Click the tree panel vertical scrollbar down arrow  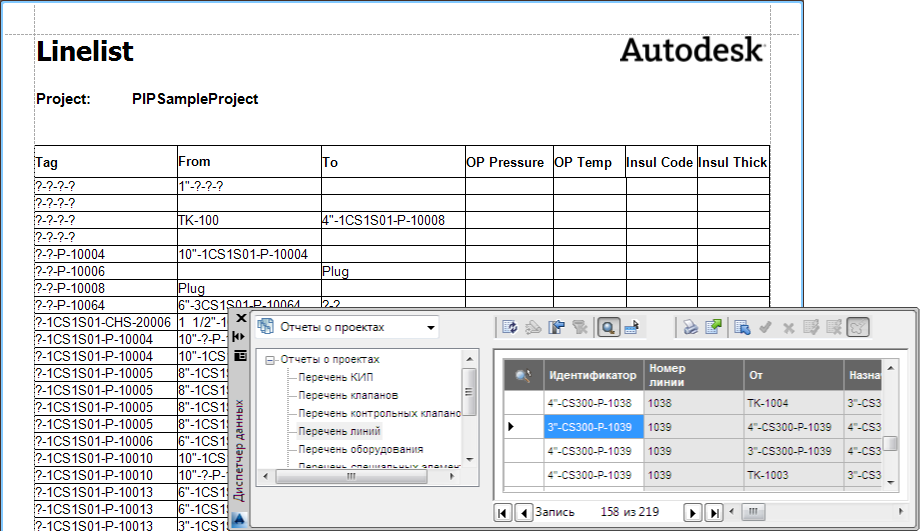click(x=469, y=460)
